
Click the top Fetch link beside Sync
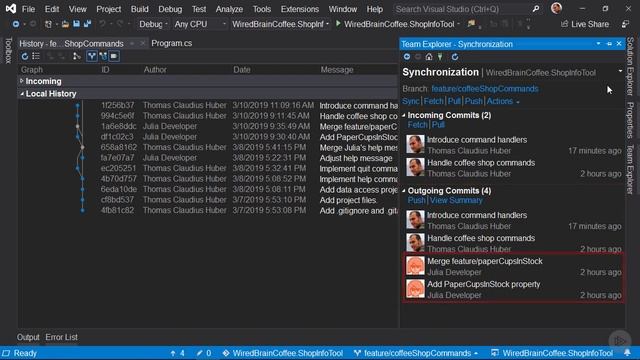click(x=433, y=101)
